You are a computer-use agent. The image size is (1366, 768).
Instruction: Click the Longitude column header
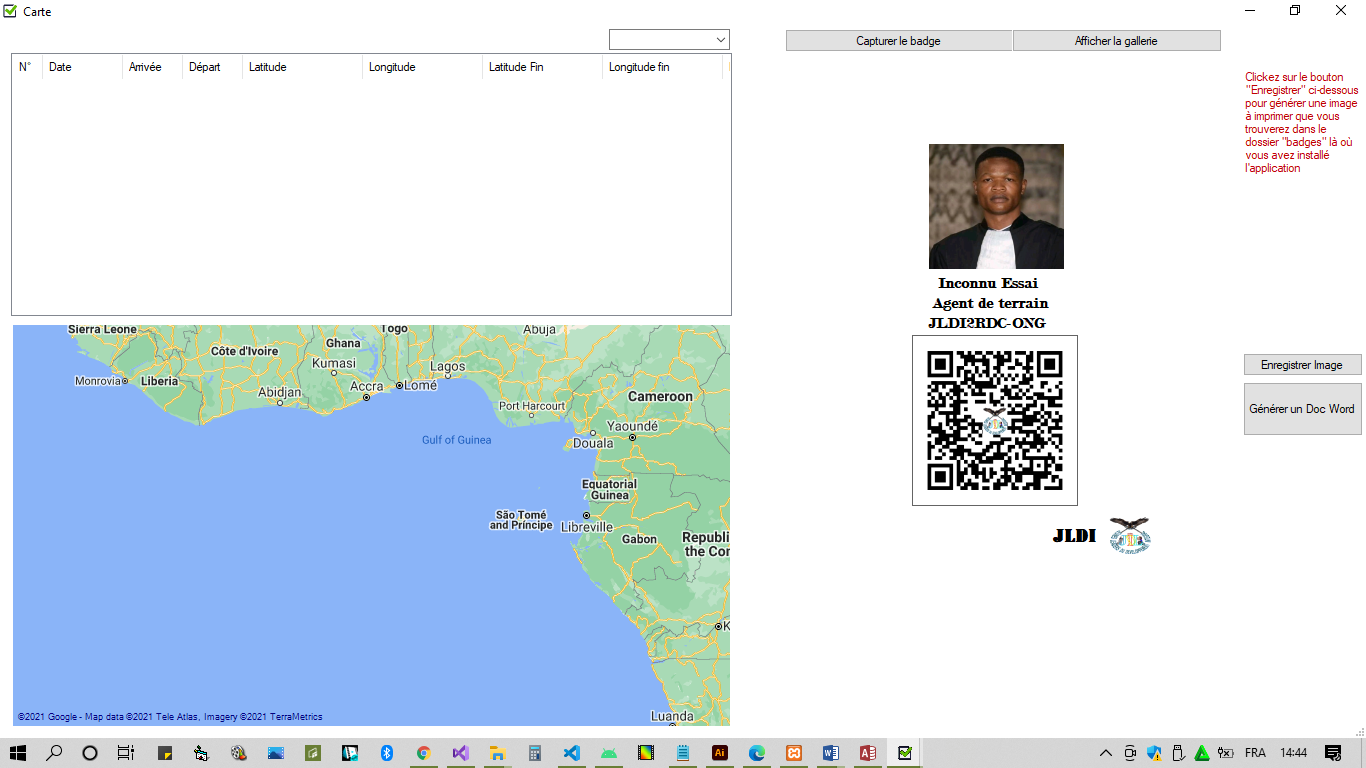(422, 67)
